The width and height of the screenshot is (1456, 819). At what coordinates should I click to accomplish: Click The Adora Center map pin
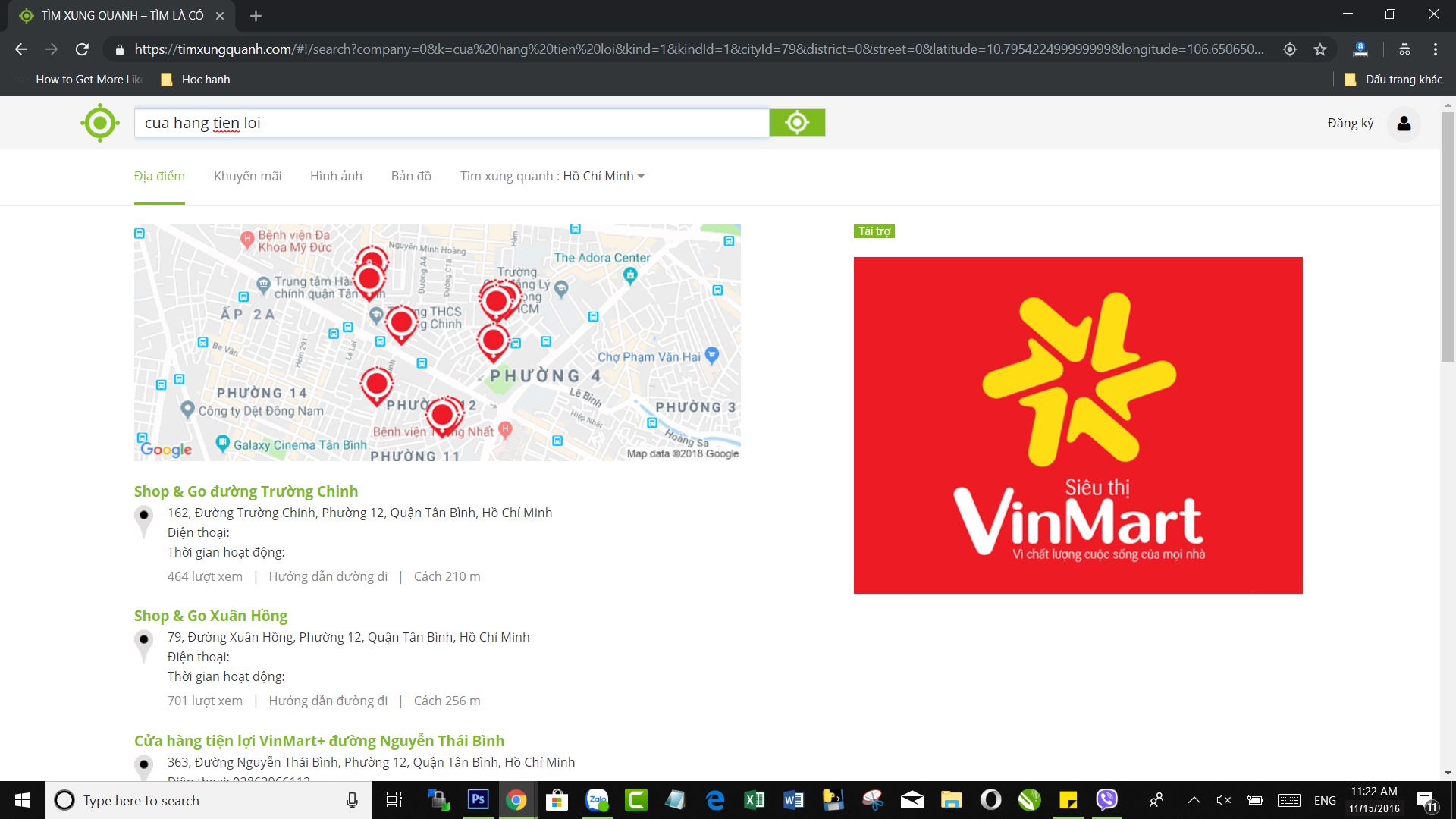[630, 276]
